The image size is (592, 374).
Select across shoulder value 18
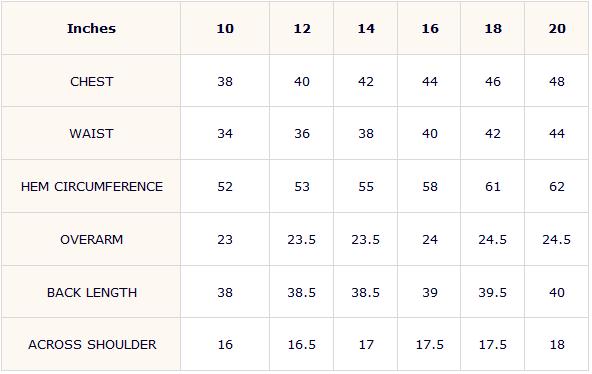coord(557,345)
